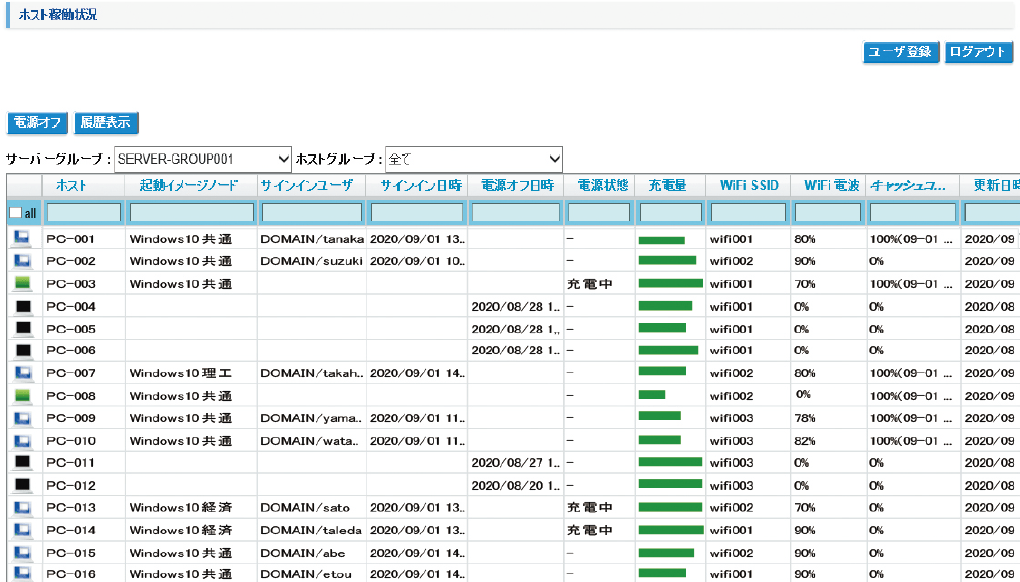Click the PC-001 charge level bar
Screen dimensions: 1020x582
pos(662,240)
